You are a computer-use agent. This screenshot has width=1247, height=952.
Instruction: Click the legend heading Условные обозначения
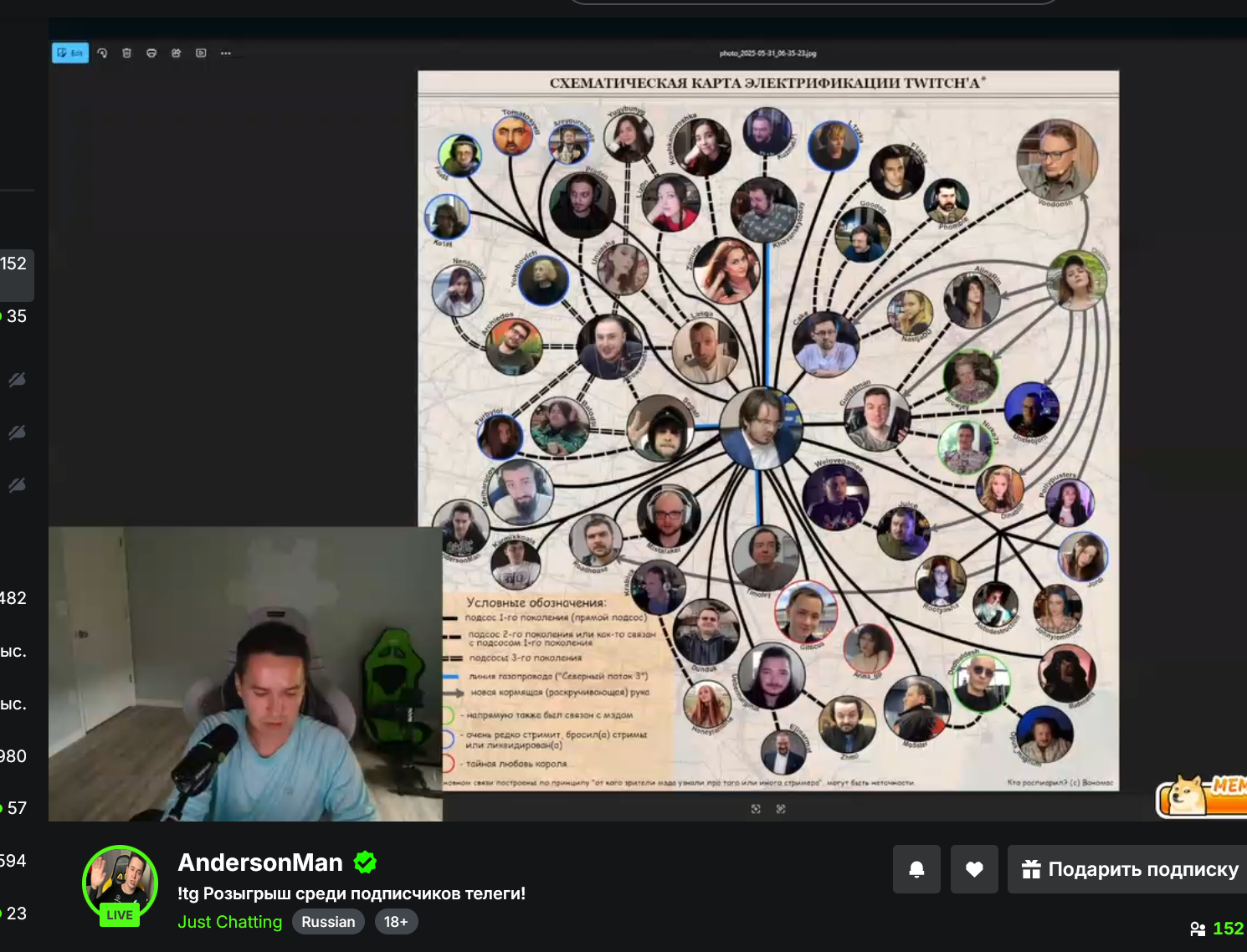click(x=536, y=602)
